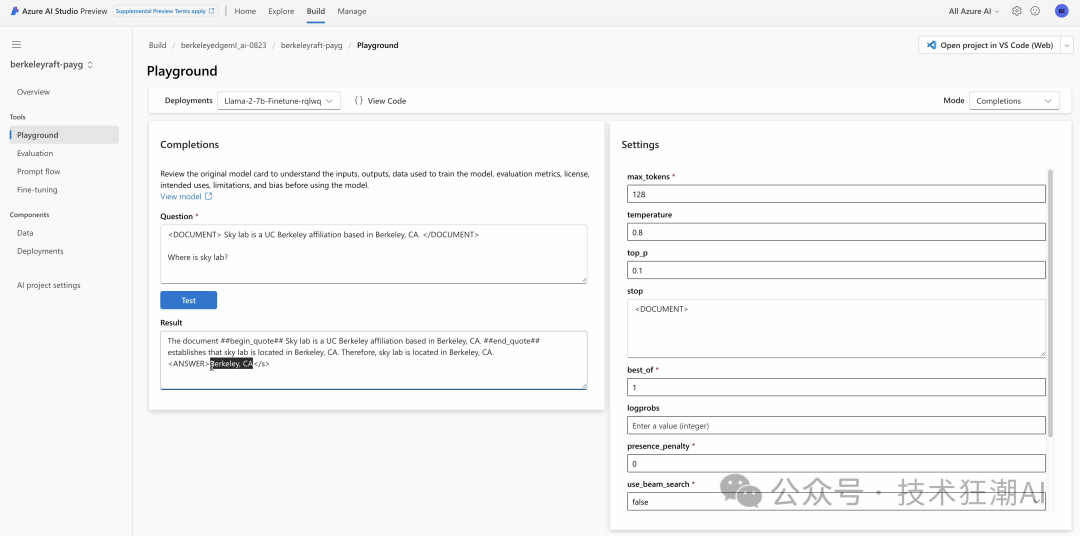1080x536 pixels.
Task: Go to the Home tab
Action: [x=245, y=11]
